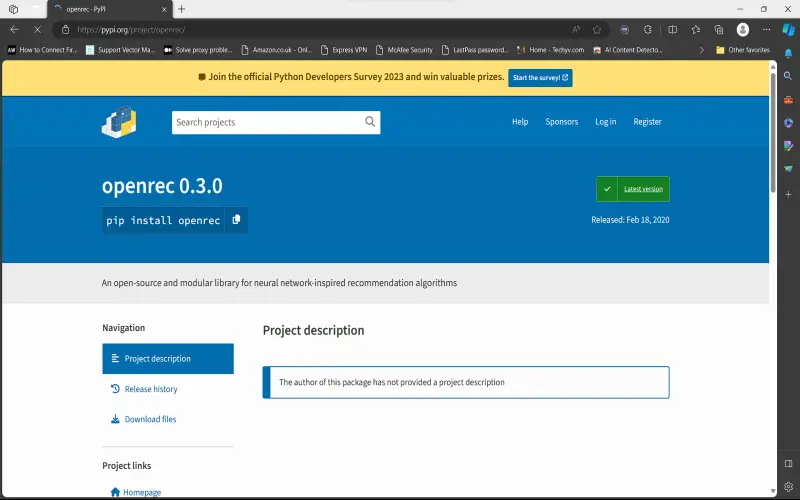Open the Copilot sidebar
This screenshot has width=800, height=500.
(x=789, y=30)
